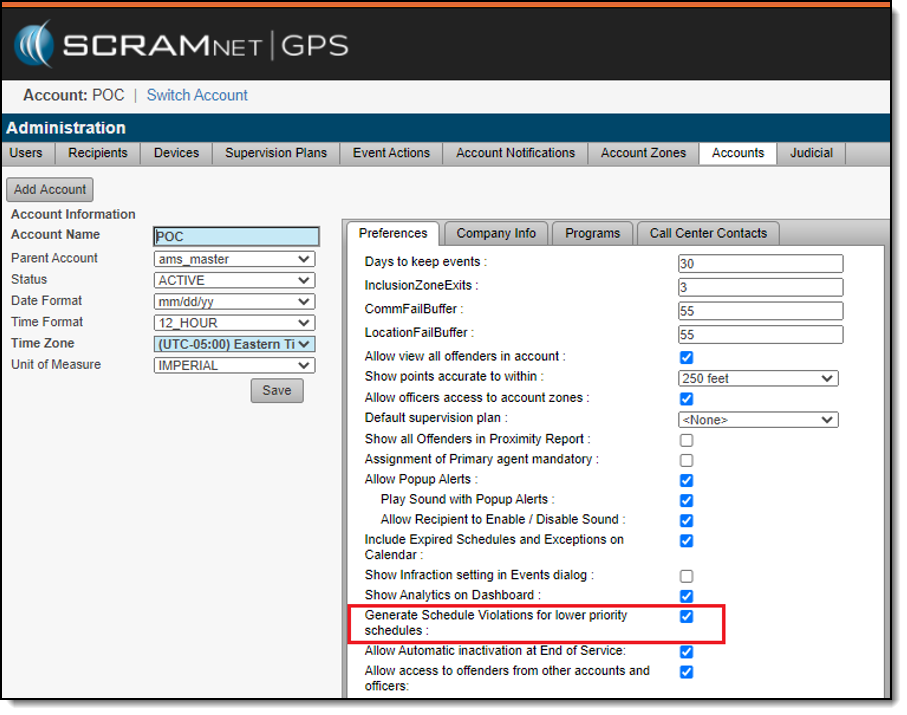Image resolution: width=907 pixels, height=715 pixels.
Task: Expand the Unit of Measure dropdown
Action: (236, 365)
